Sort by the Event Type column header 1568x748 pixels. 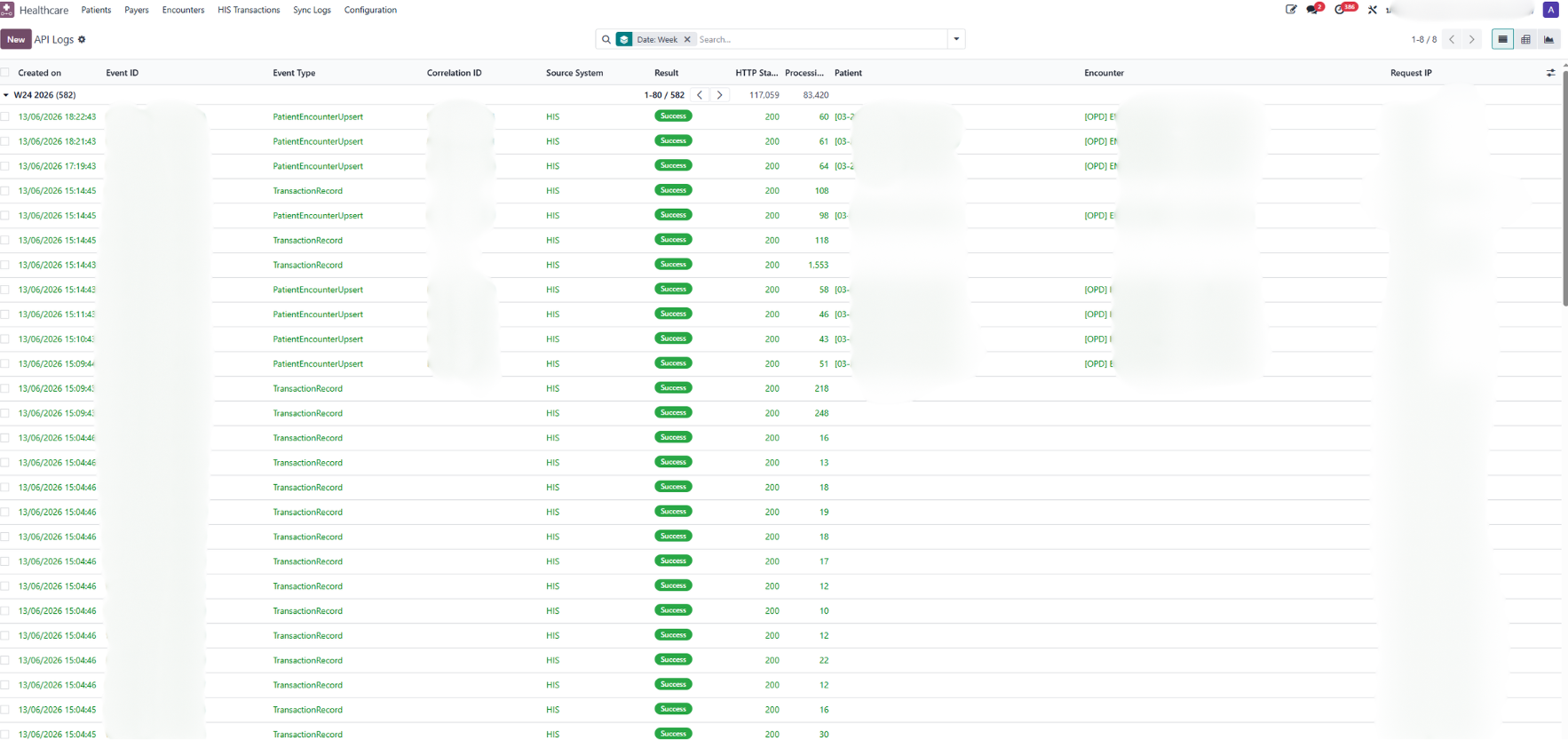pos(294,73)
